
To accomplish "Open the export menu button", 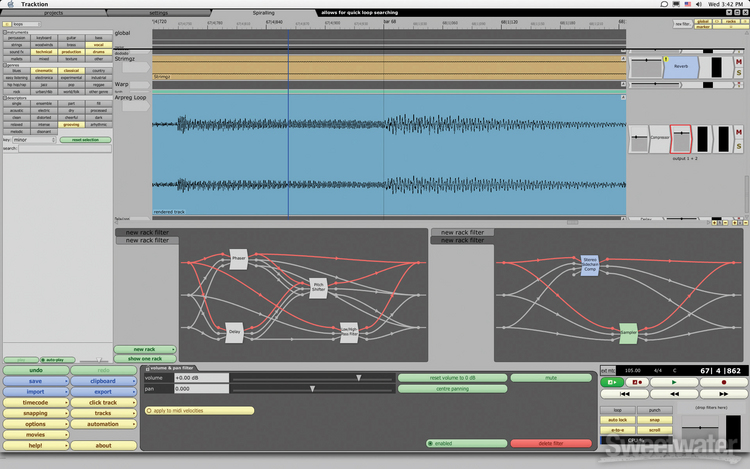I will 103,392.
